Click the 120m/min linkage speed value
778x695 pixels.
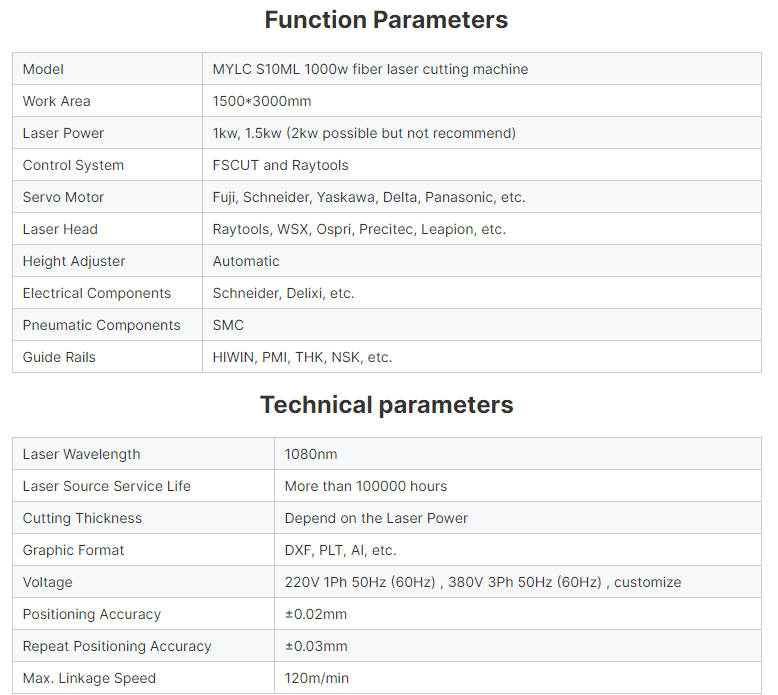click(317, 678)
